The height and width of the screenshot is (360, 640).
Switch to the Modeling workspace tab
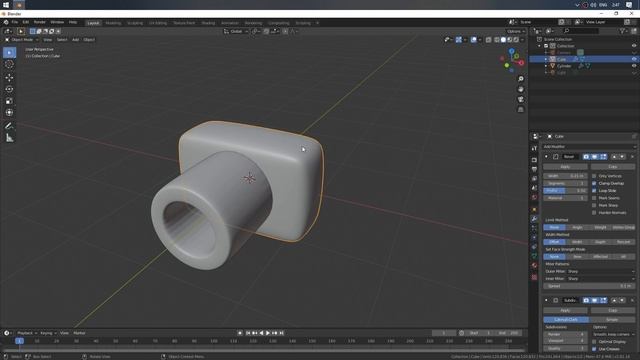coord(113,23)
